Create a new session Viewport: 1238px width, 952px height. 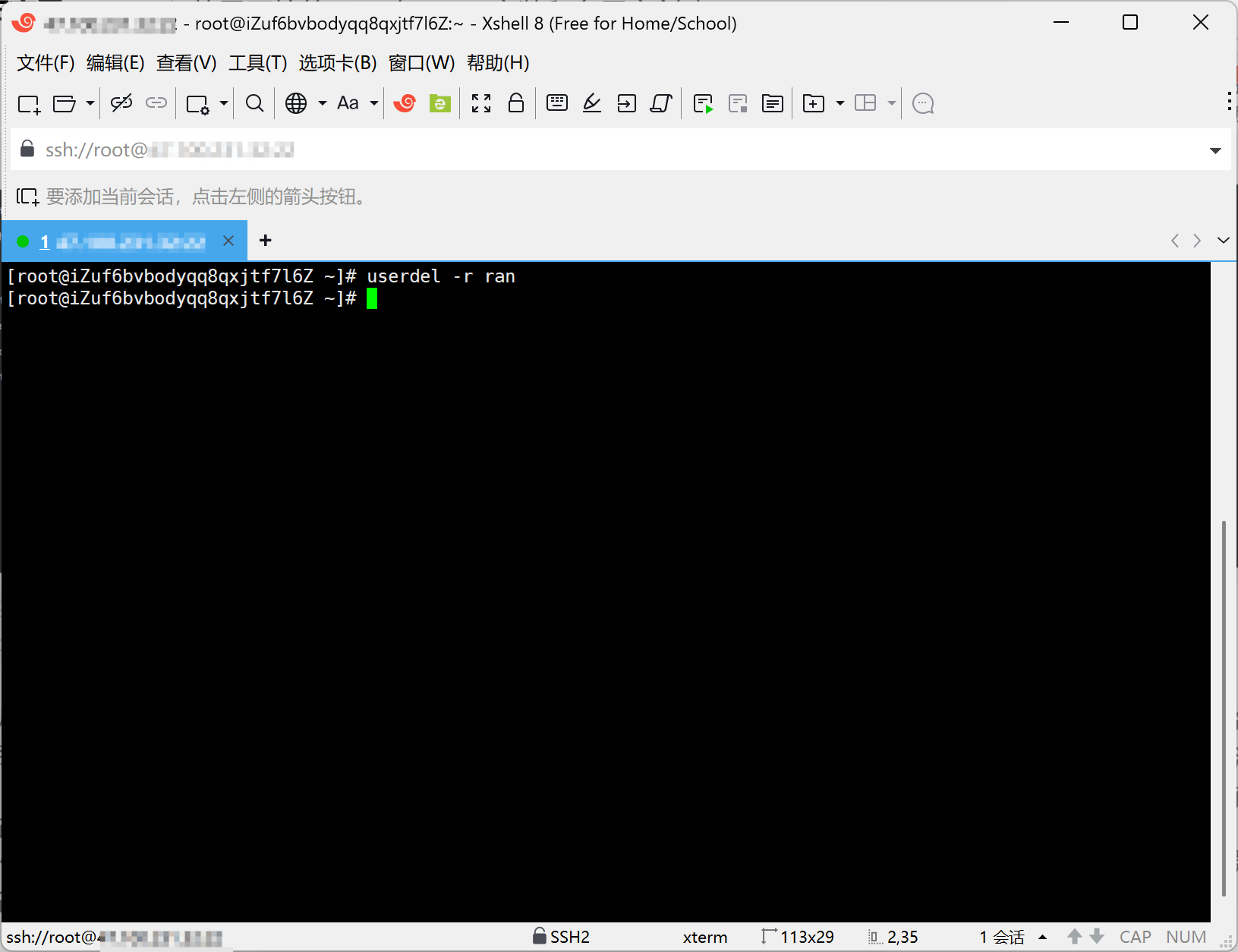tap(28, 103)
